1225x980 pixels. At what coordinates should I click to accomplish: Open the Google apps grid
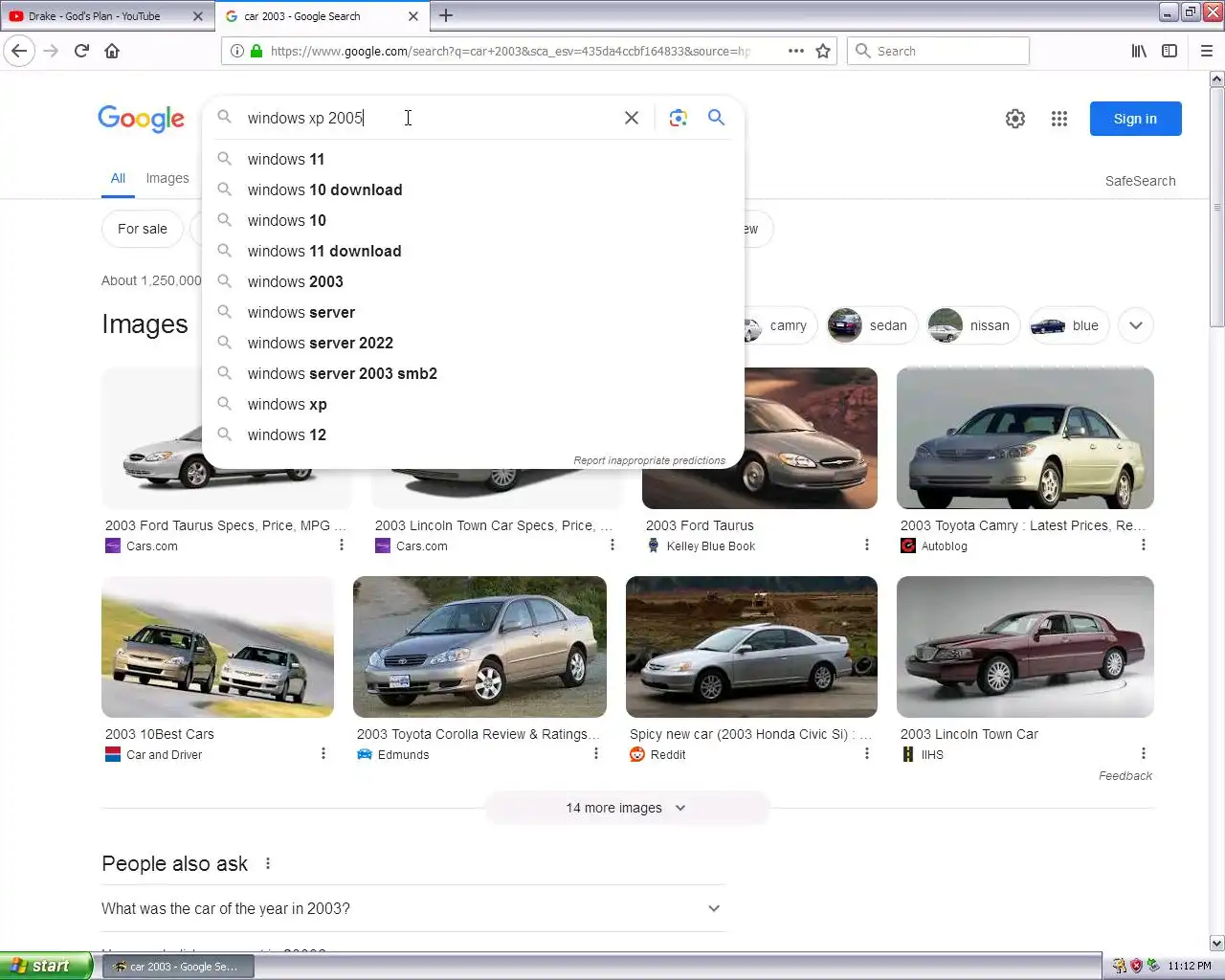[1059, 119]
